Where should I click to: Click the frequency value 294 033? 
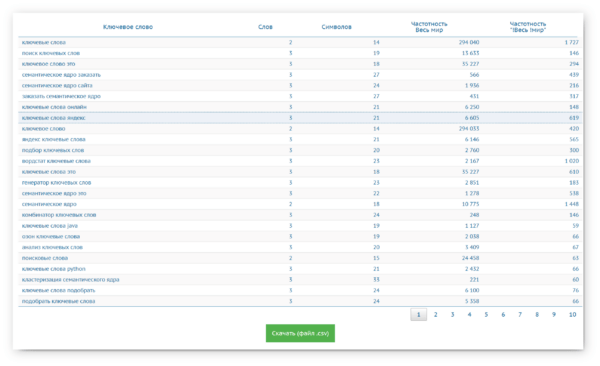pyautogui.click(x=469, y=129)
